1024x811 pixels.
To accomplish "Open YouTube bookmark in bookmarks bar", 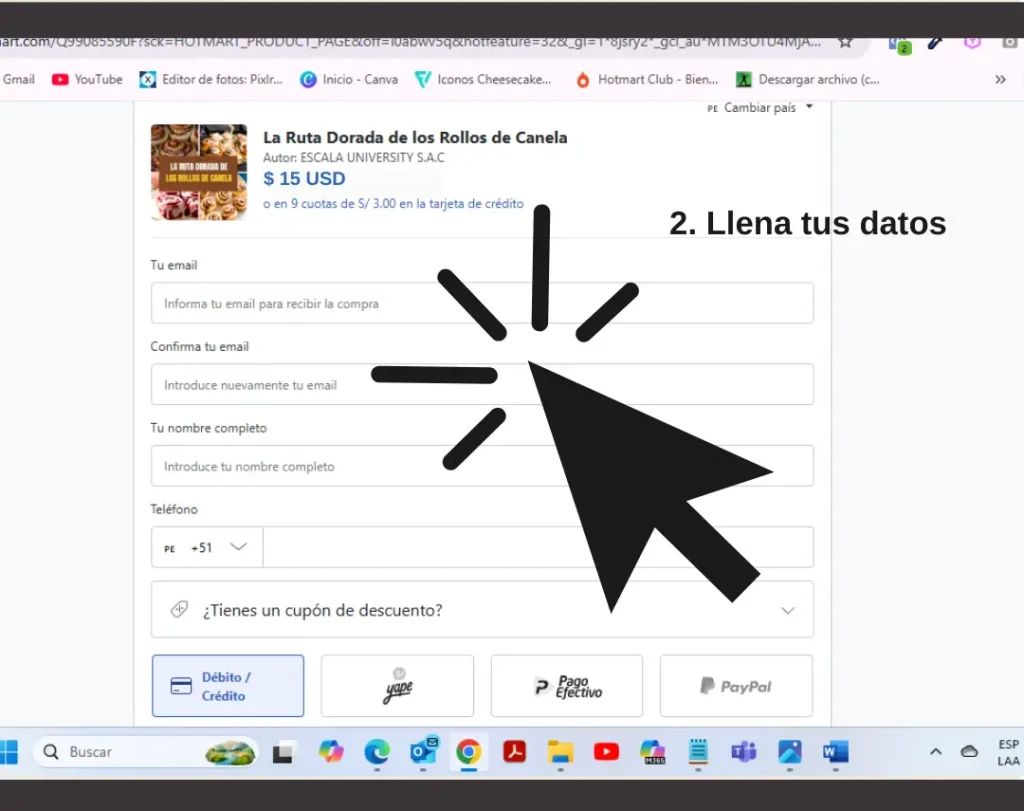I will pos(88,79).
